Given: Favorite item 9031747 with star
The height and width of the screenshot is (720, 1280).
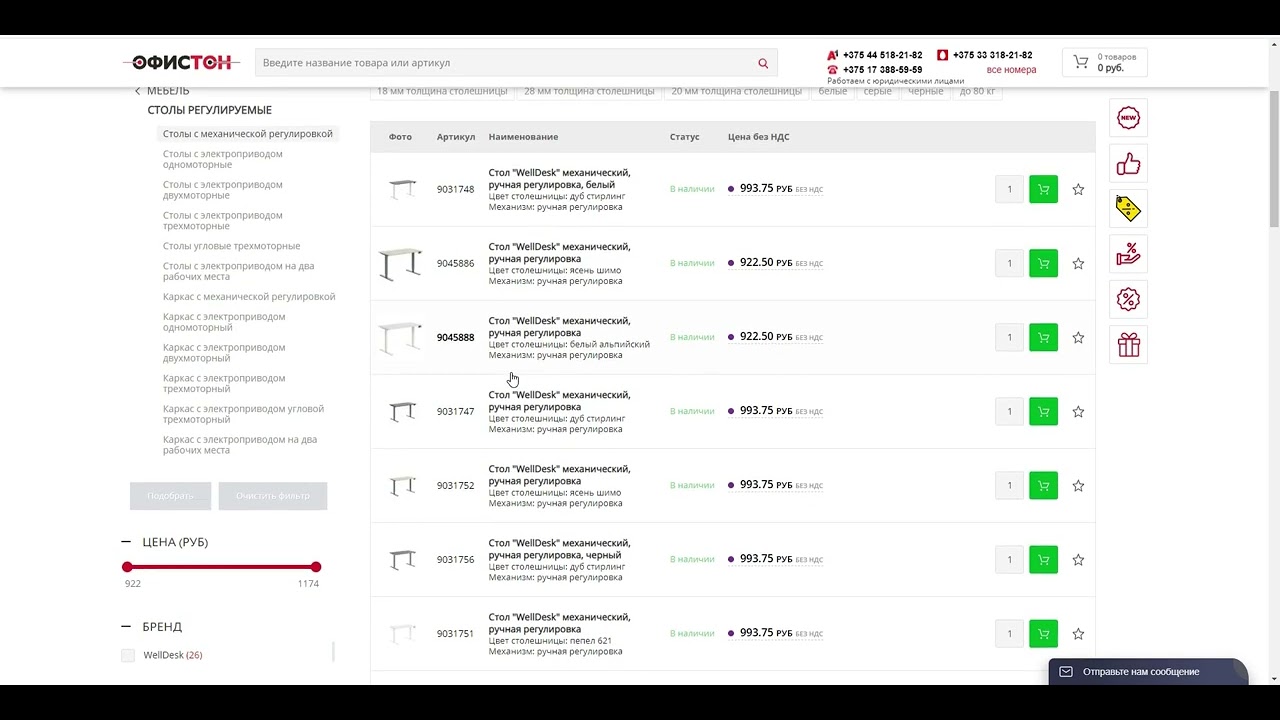Looking at the screenshot, I should pyautogui.click(x=1078, y=411).
